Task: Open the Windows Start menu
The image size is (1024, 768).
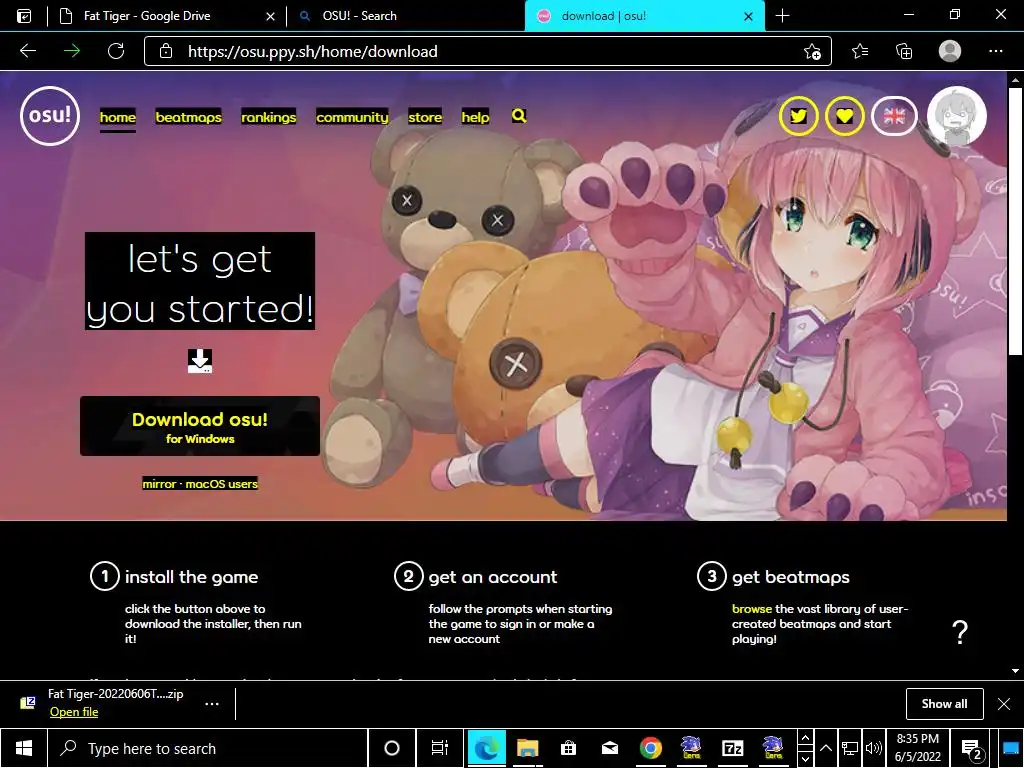Action: click(24, 748)
